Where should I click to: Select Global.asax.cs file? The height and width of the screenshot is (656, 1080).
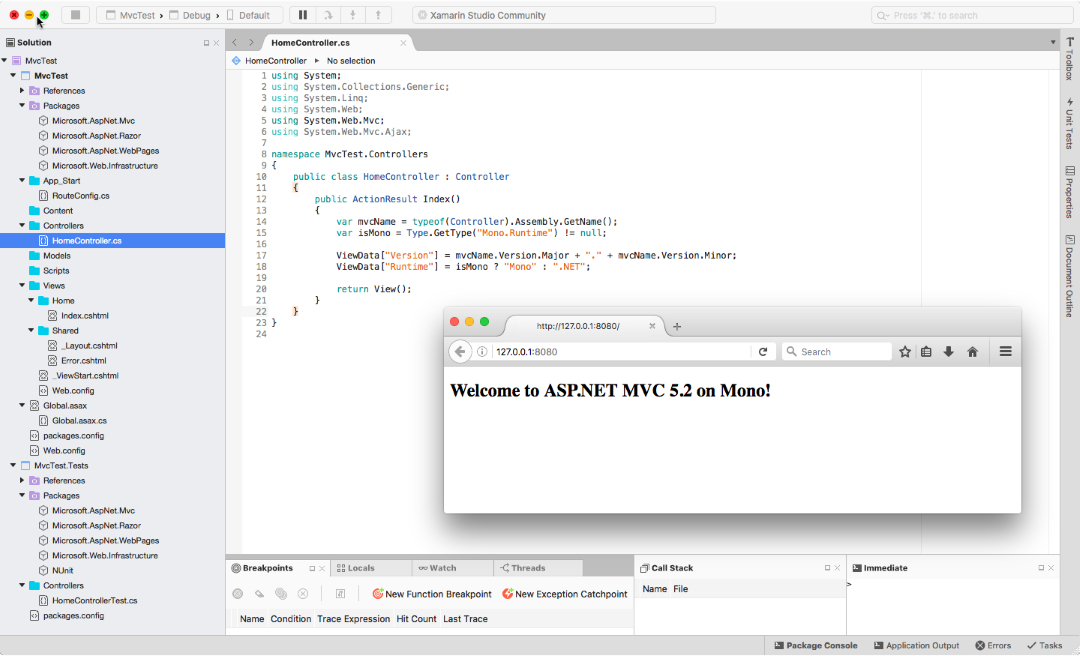click(79, 420)
